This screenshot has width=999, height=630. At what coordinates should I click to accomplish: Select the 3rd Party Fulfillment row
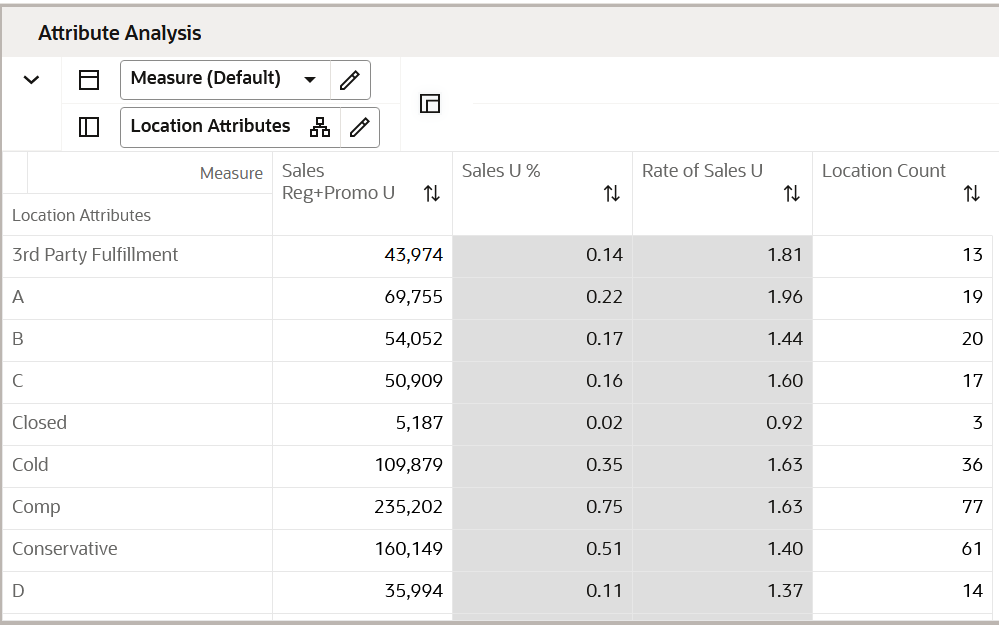pyautogui.click(x=95, y=255)
